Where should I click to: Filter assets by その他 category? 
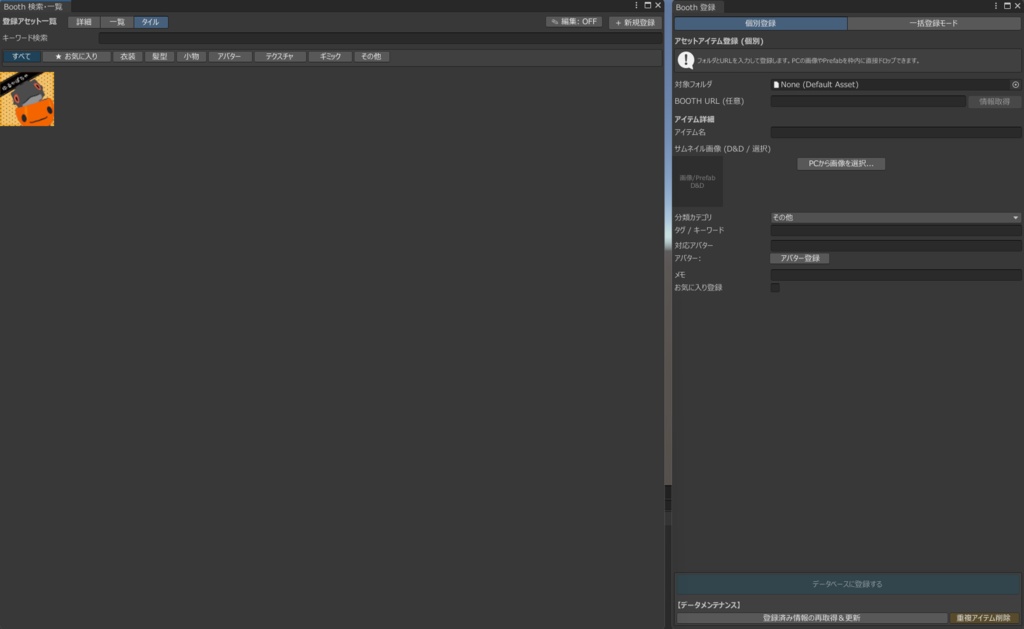tap(371, 57)
